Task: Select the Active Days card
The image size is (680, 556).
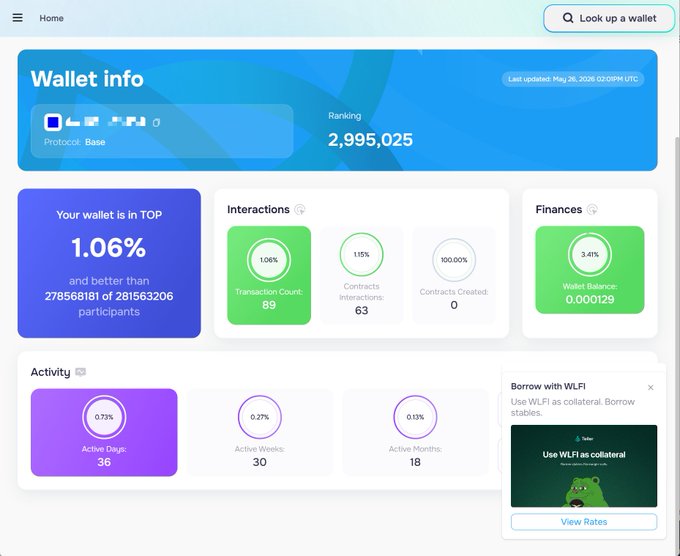Action: pyautogui.click(x=104, y=432)
